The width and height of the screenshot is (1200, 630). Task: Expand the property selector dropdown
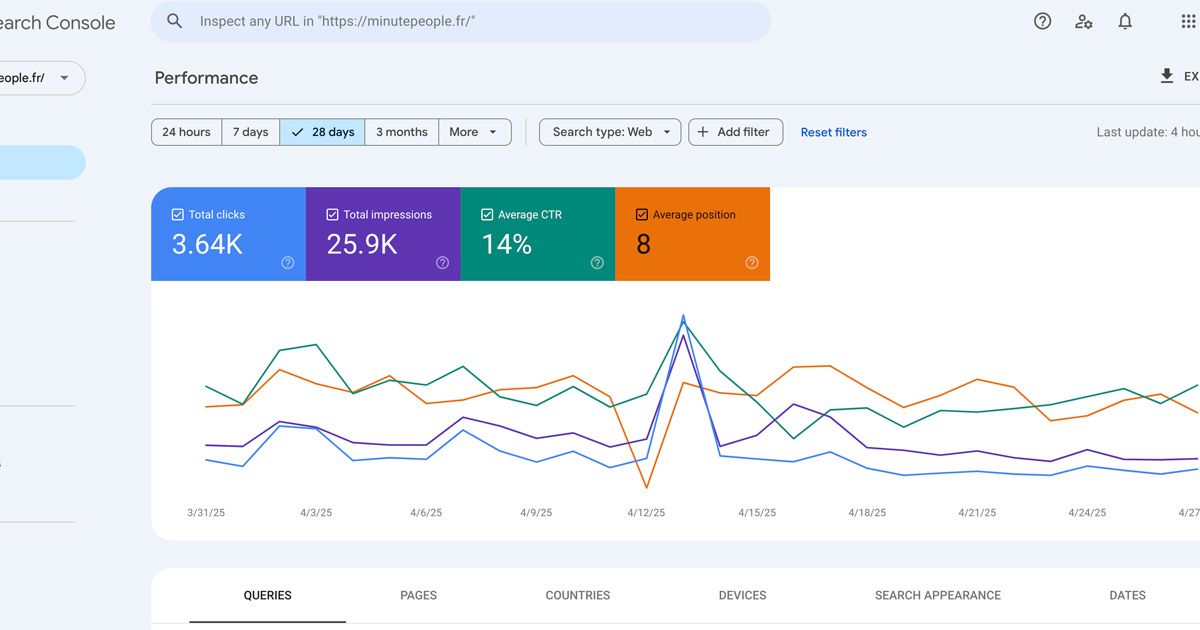coord(64,78)
